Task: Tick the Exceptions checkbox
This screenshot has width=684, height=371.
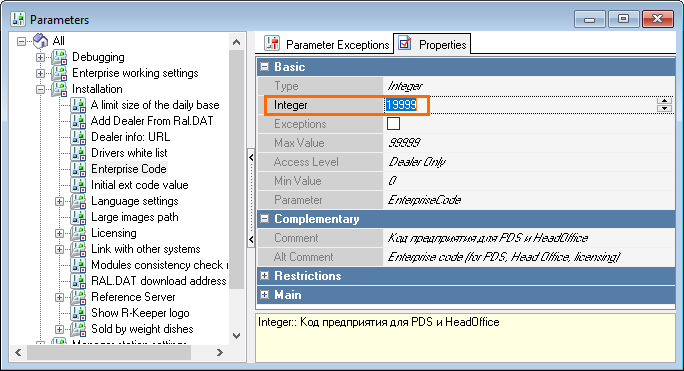Action: (393, 124)
